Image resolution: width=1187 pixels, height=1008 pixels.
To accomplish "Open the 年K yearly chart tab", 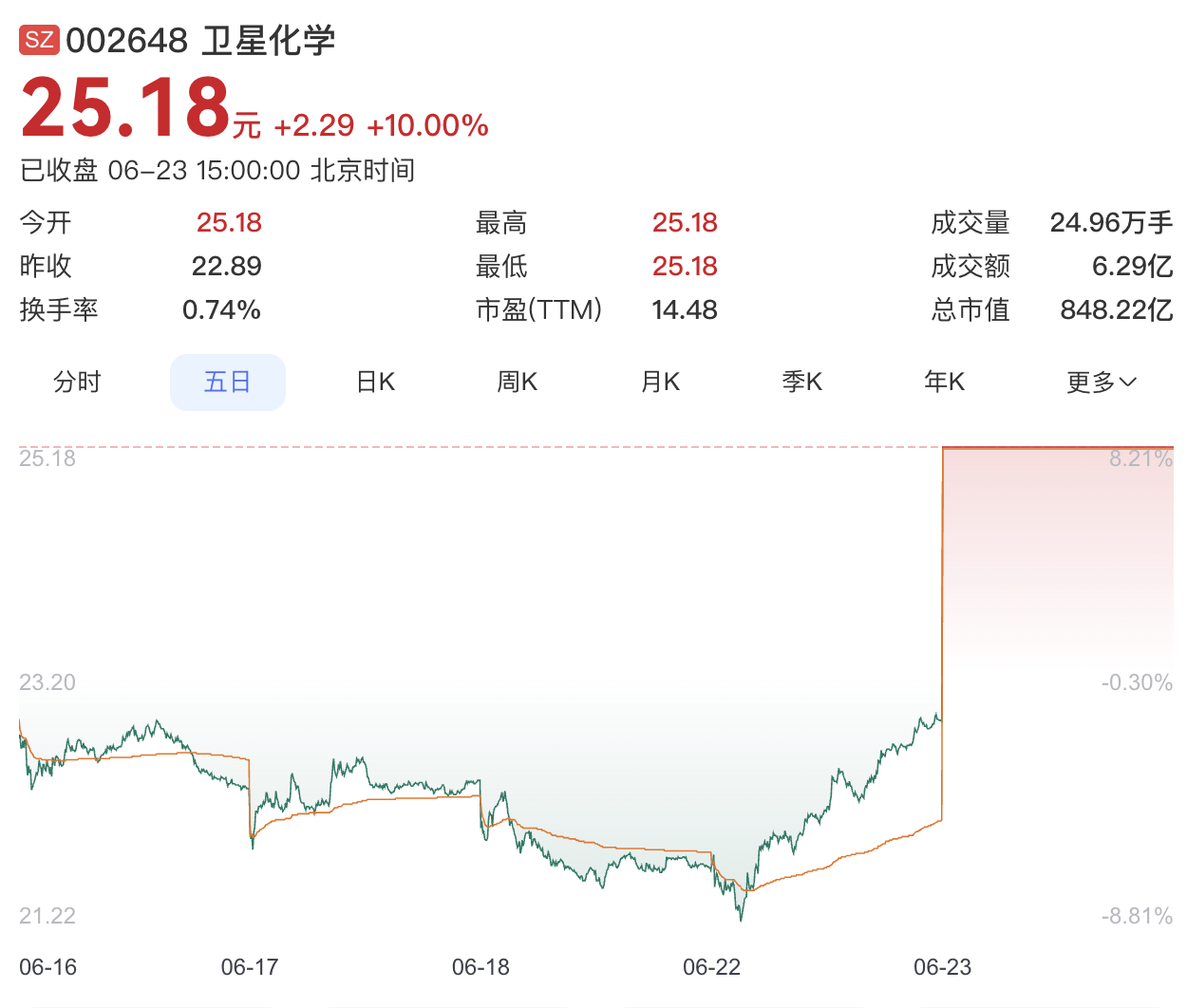I will [x=945, y=382].
